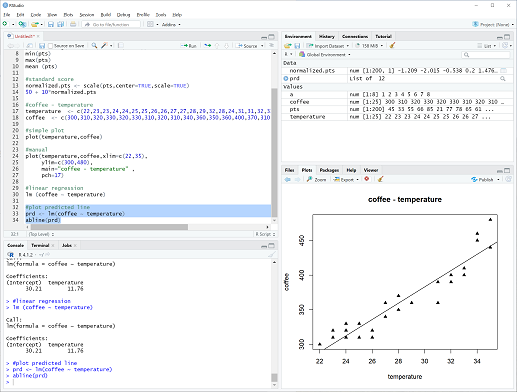Viewport: 517px width, 392px height.
Task: Click the Create a project icon
Action: click(22, 24)
